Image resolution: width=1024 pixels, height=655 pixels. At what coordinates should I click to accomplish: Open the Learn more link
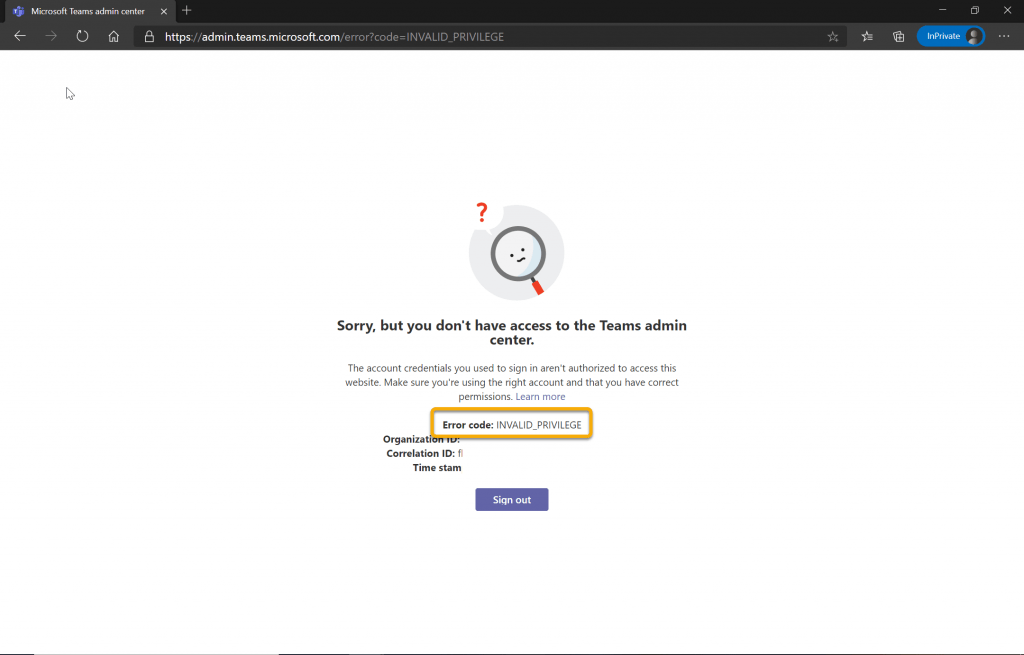pyautogui.click(x=540, y=396)
